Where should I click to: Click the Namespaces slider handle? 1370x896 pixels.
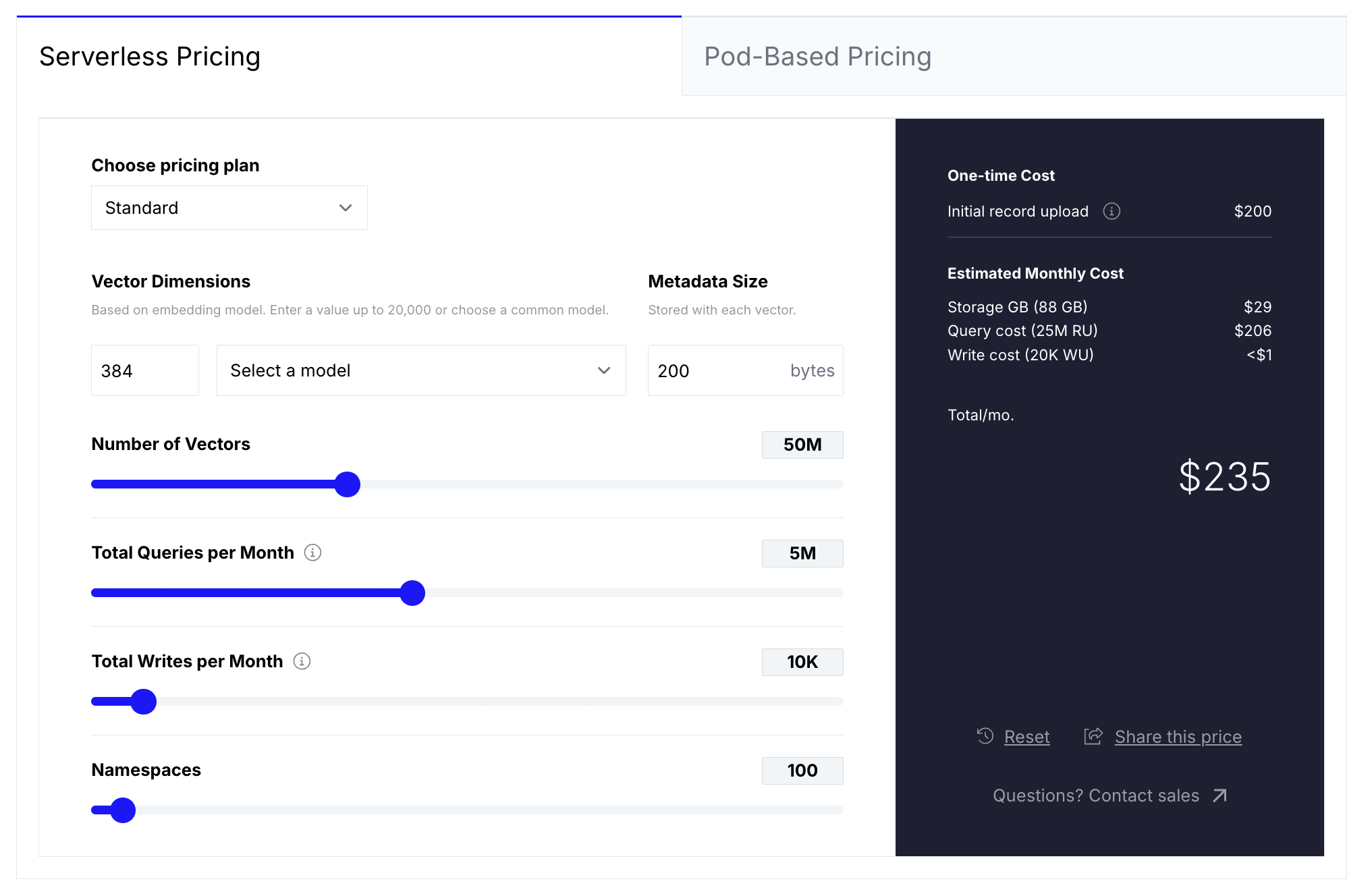point(123,810)
